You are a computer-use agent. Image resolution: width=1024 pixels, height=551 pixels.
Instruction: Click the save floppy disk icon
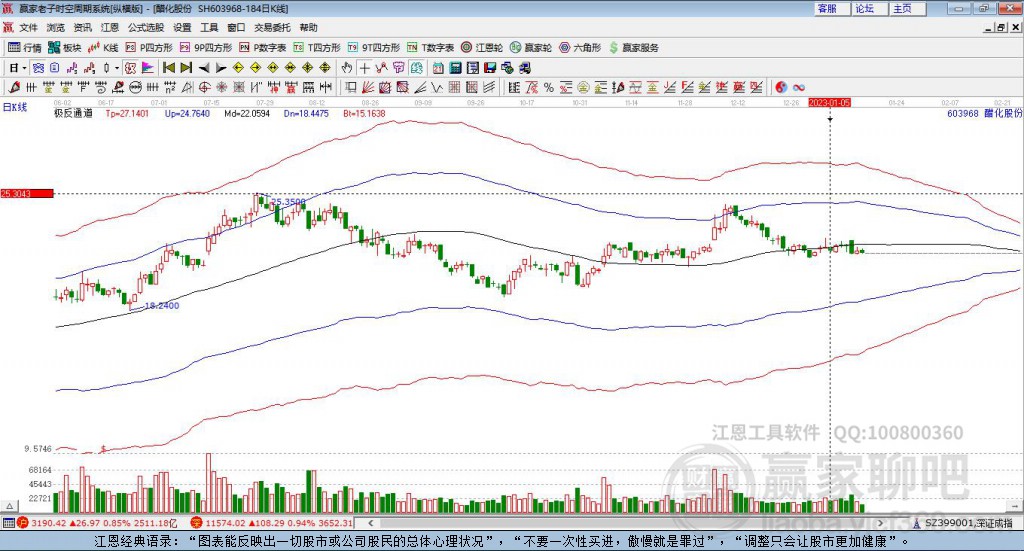point(490,68)
